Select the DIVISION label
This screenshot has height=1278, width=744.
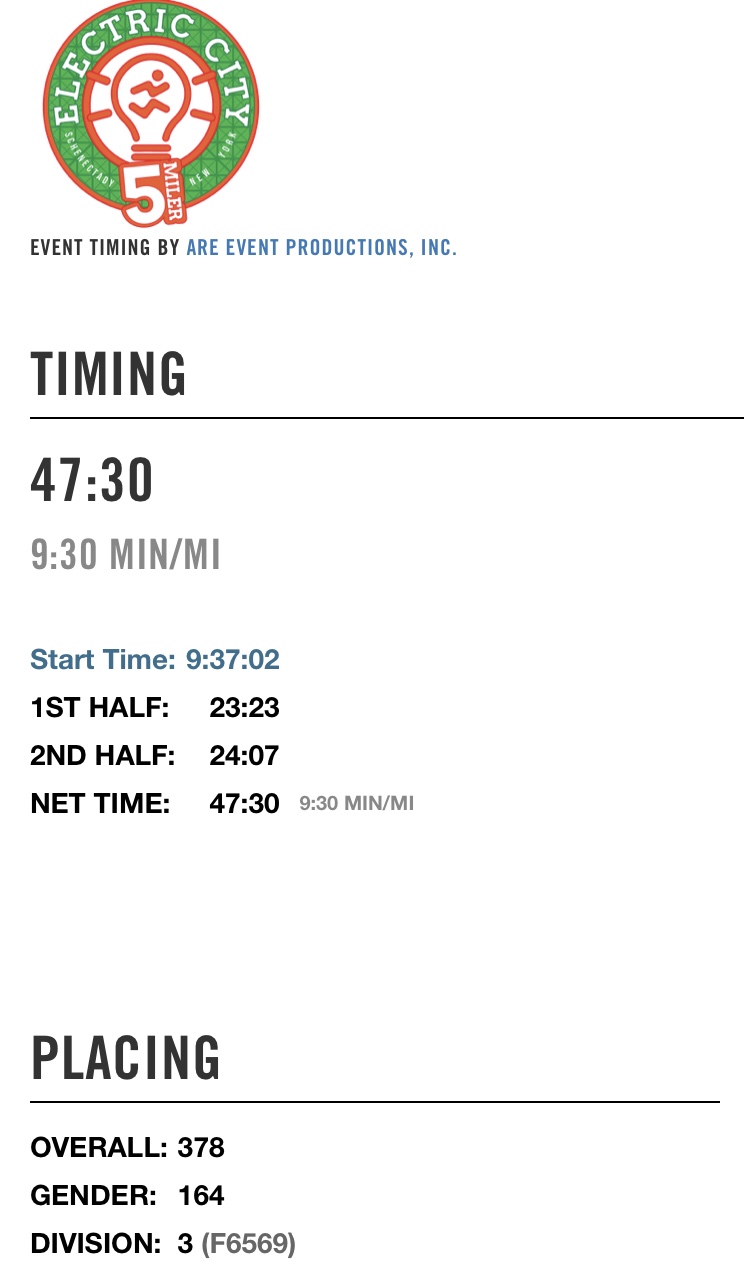coord(96,1243)
